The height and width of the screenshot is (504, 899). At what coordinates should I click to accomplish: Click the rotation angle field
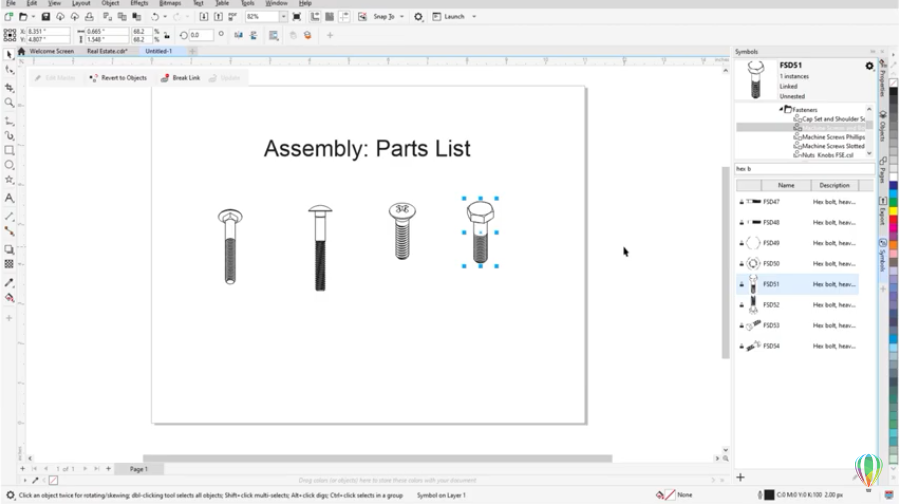pos(201,36)
